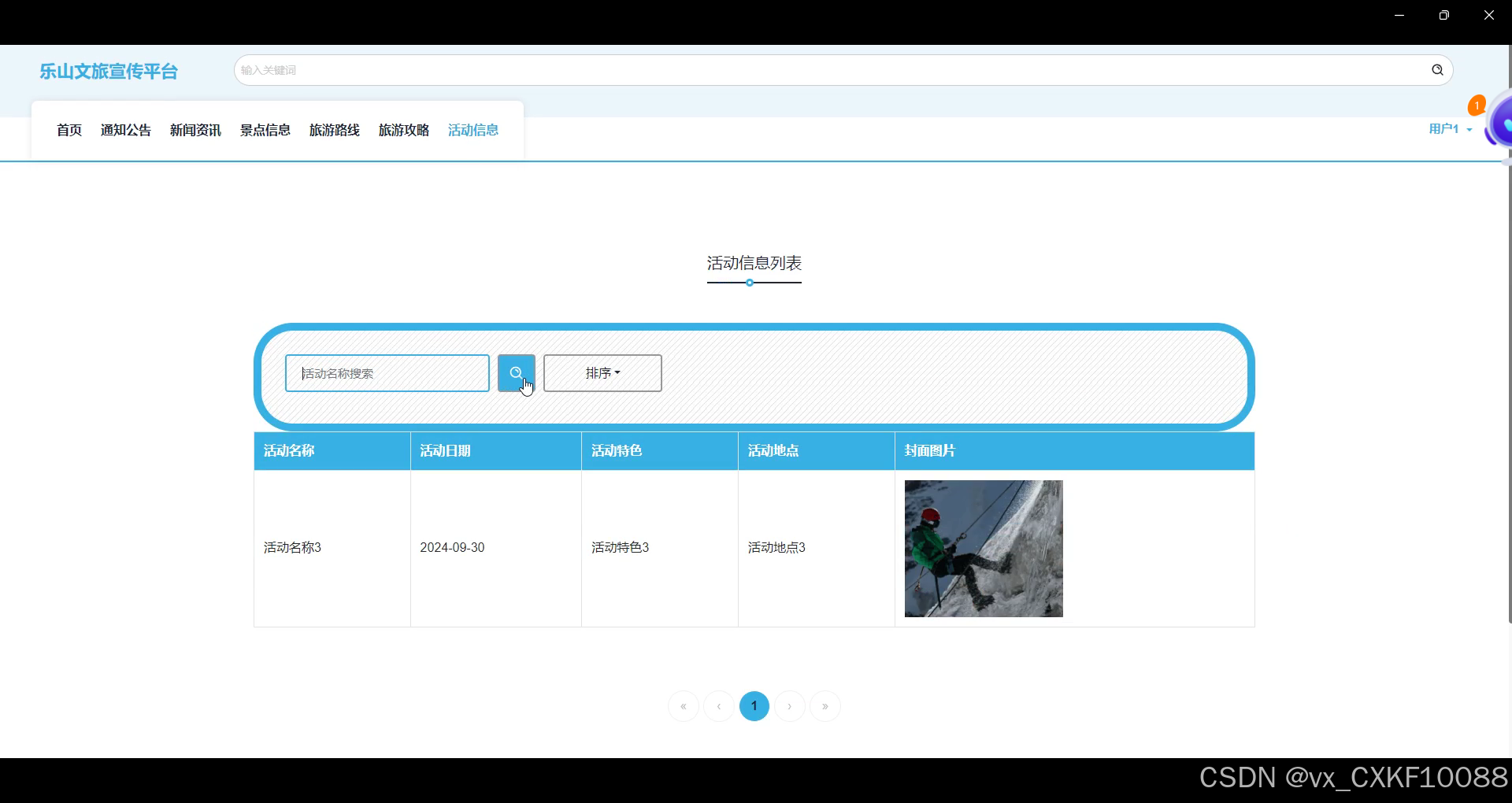
Task: Open the 旅游路线 nav item
Action: coord(335,131)
